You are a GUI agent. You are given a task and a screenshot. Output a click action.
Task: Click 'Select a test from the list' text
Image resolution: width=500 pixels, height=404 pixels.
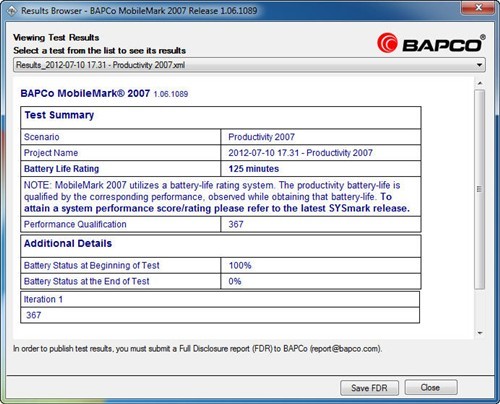[99, 51]
